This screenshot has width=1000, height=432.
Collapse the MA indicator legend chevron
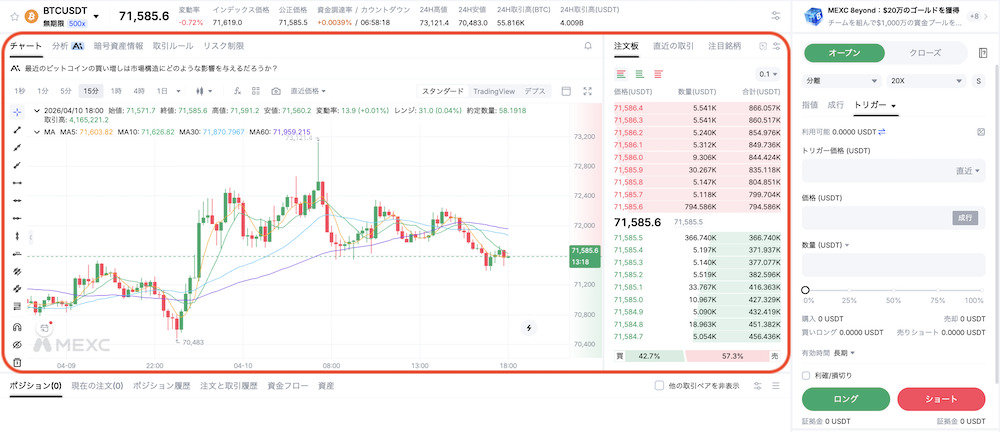[36, 132]
